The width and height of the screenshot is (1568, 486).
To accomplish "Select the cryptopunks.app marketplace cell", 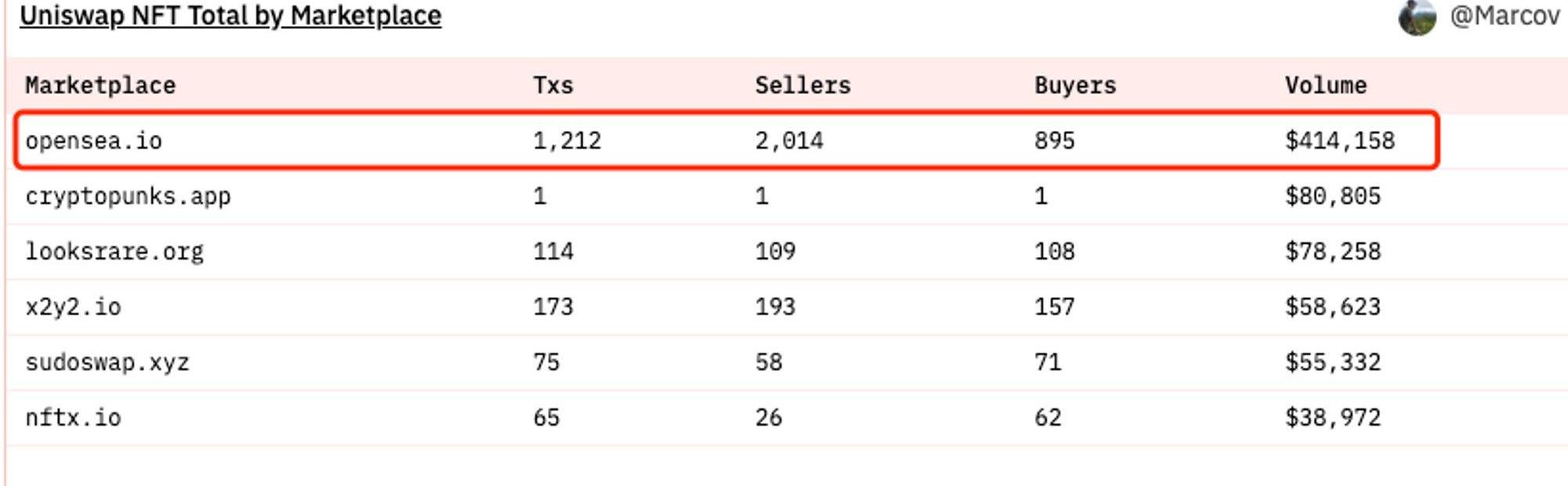I will tap(128, 196).
